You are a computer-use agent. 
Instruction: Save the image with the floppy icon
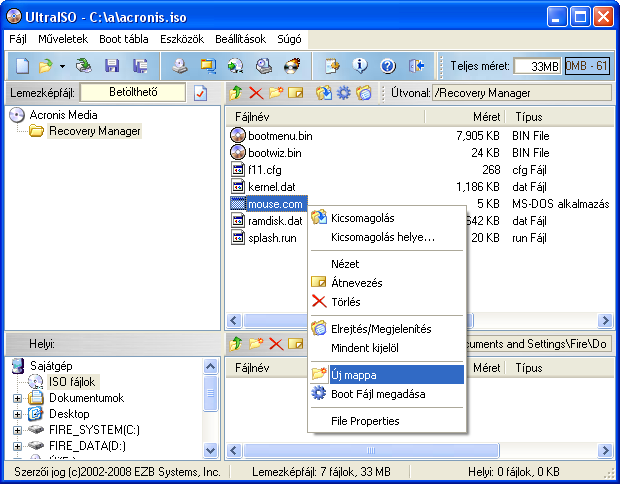pyautogui.click(x=112, y=66)
